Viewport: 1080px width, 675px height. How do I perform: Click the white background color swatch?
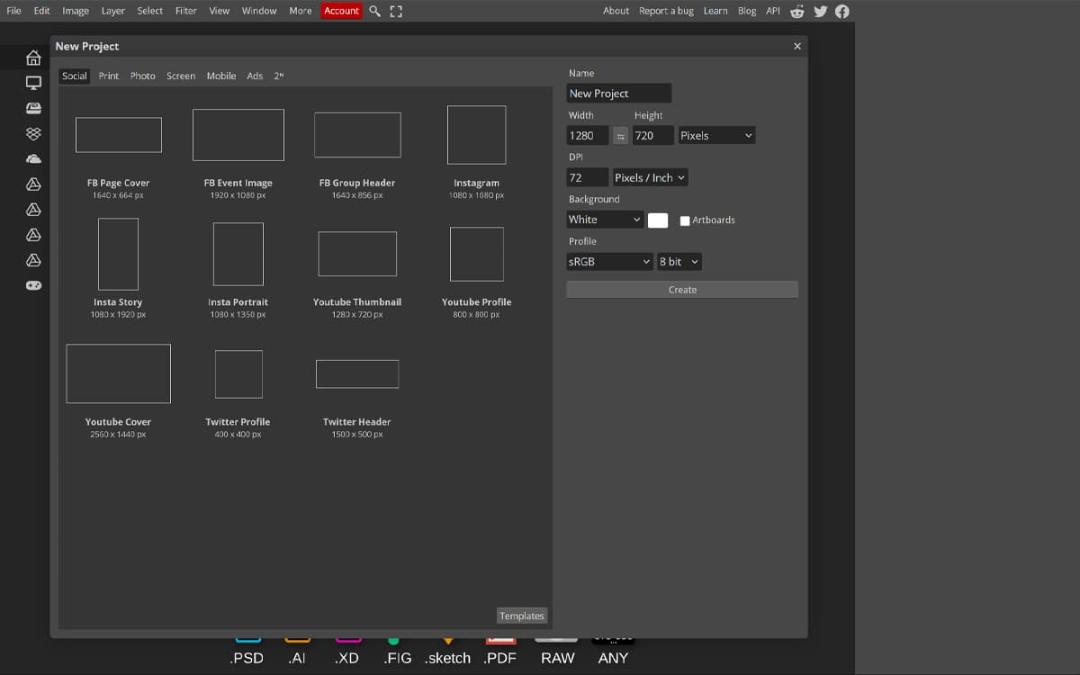pyautogui.click(x=658, y=220)
